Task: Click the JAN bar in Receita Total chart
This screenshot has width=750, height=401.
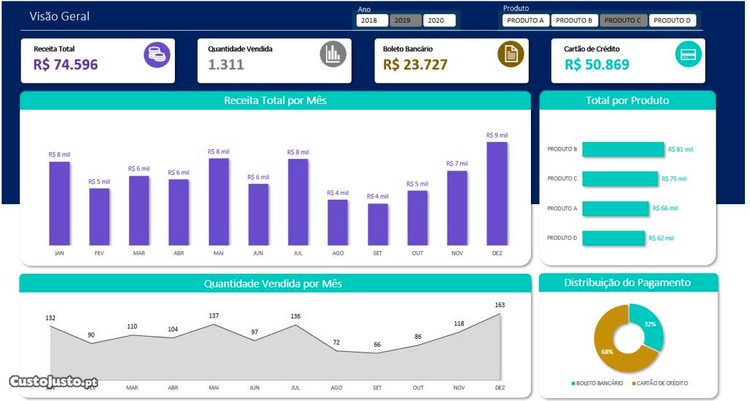Action: pyautogui.click(x=59, y=203)
